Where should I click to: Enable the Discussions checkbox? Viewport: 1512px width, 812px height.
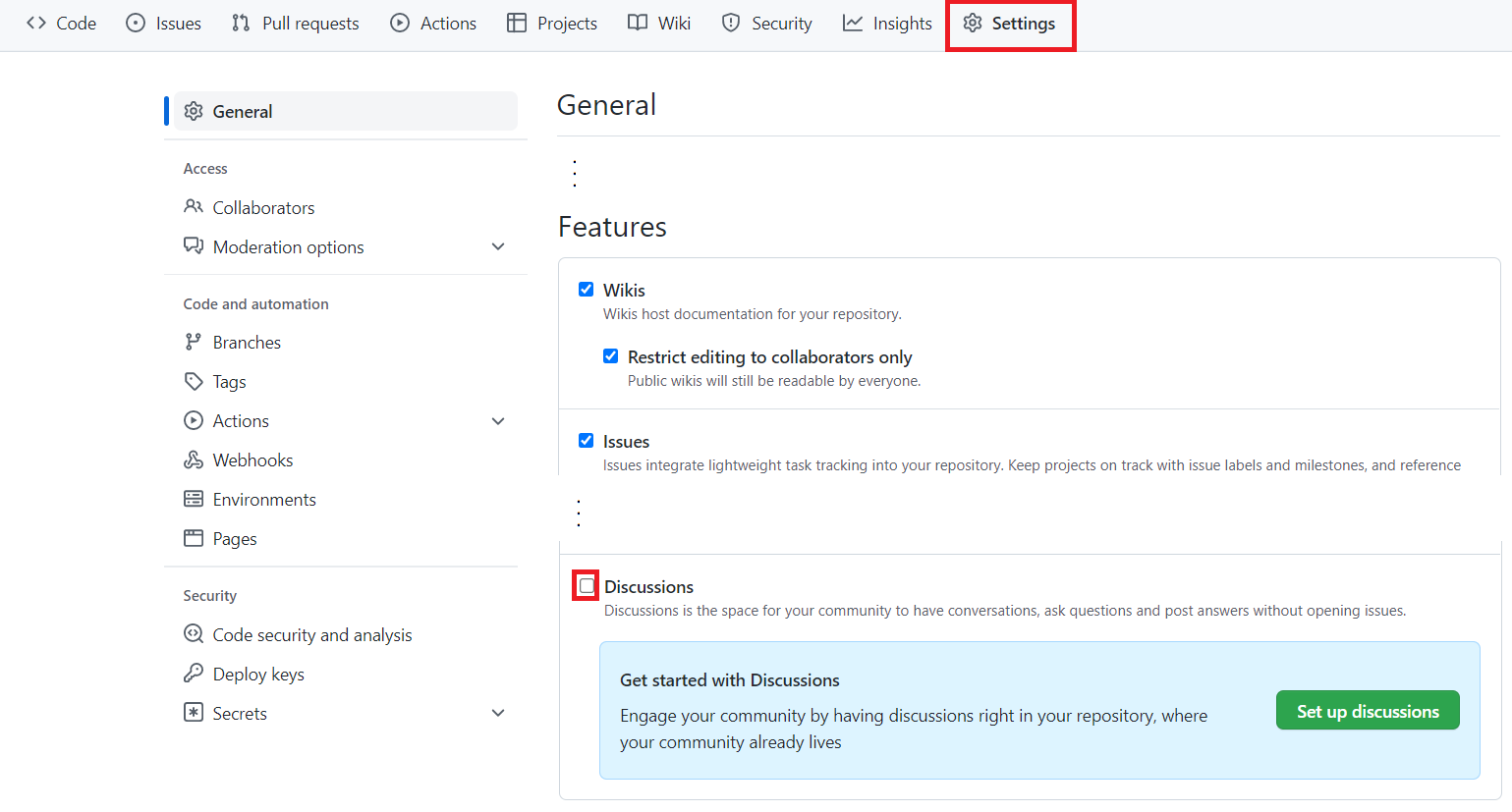coord(587,586)
